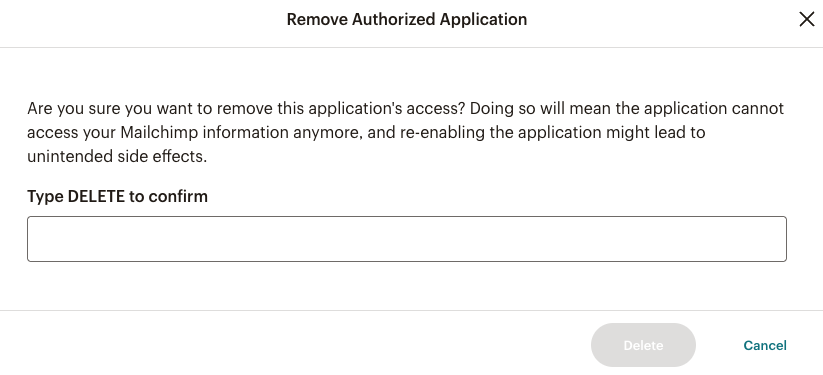Click the sentence starting 'Are you sure'

tap(246, 109)
